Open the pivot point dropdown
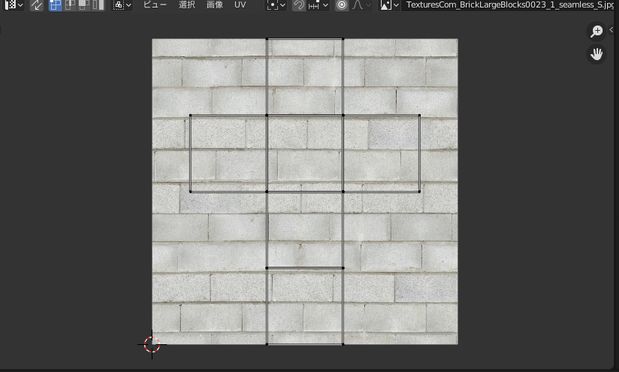 [276, 5]
